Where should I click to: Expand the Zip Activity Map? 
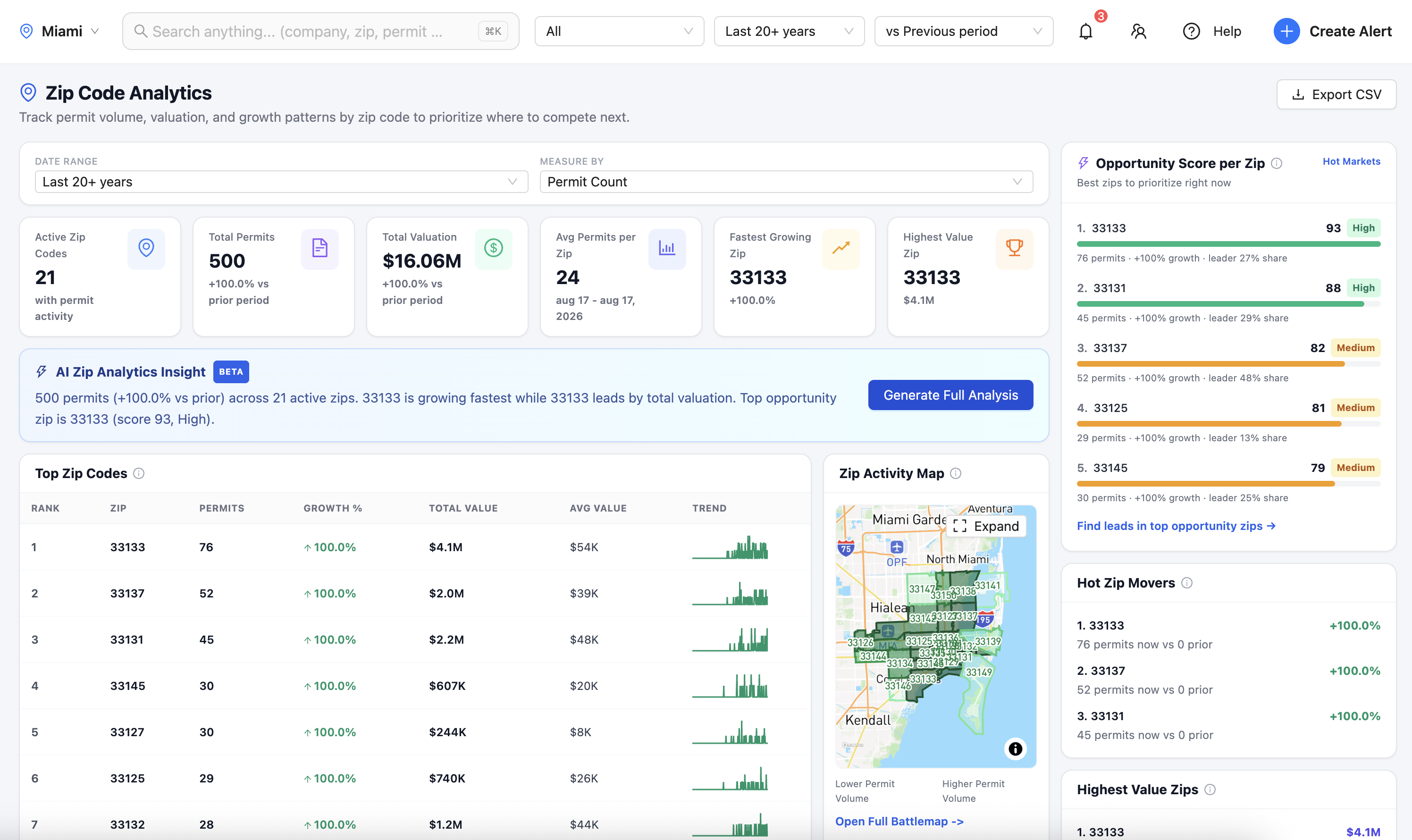tap(986, 526)
